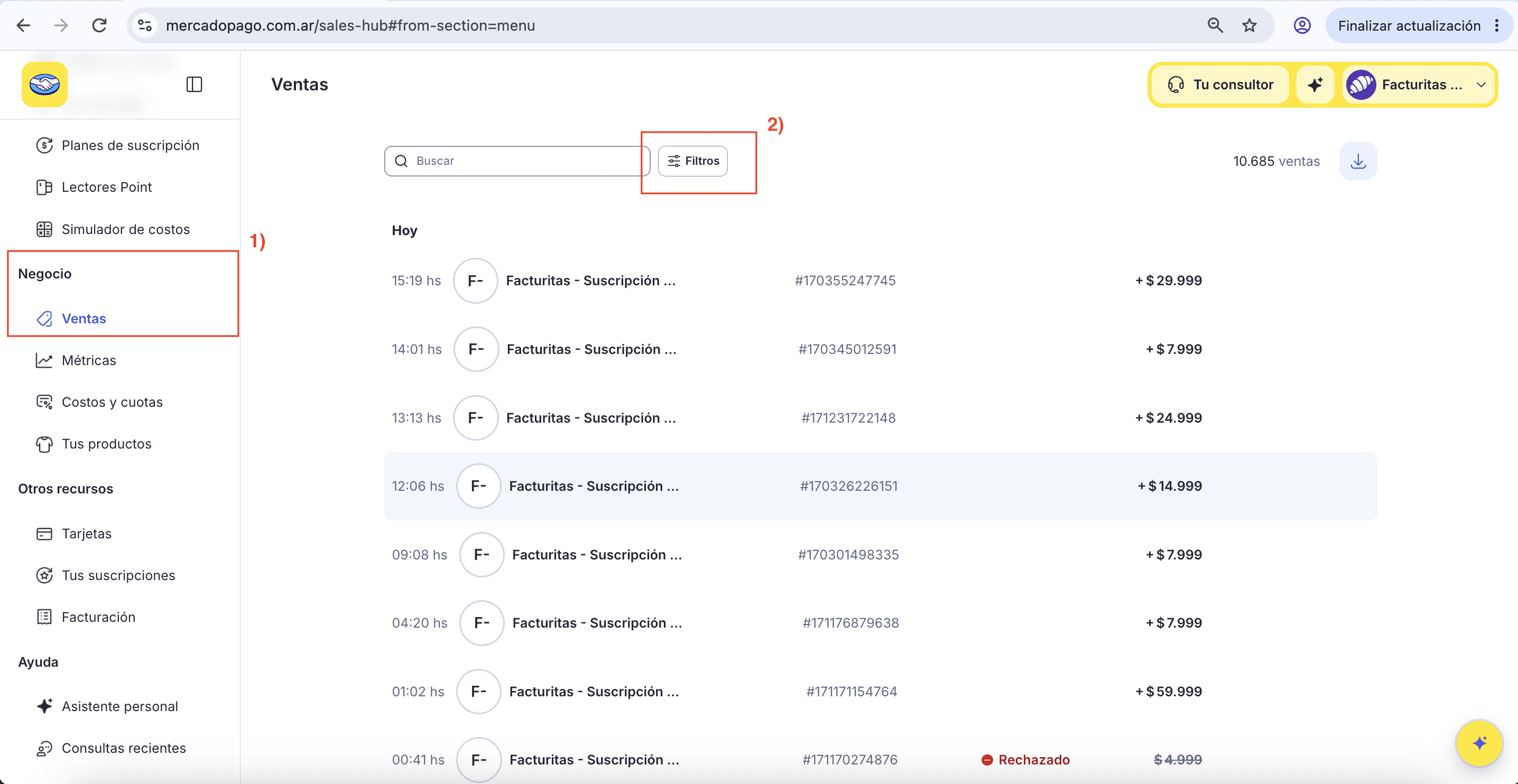Open Costos y cuotas
Screen dimensions: 1518x784
(99, 402)
